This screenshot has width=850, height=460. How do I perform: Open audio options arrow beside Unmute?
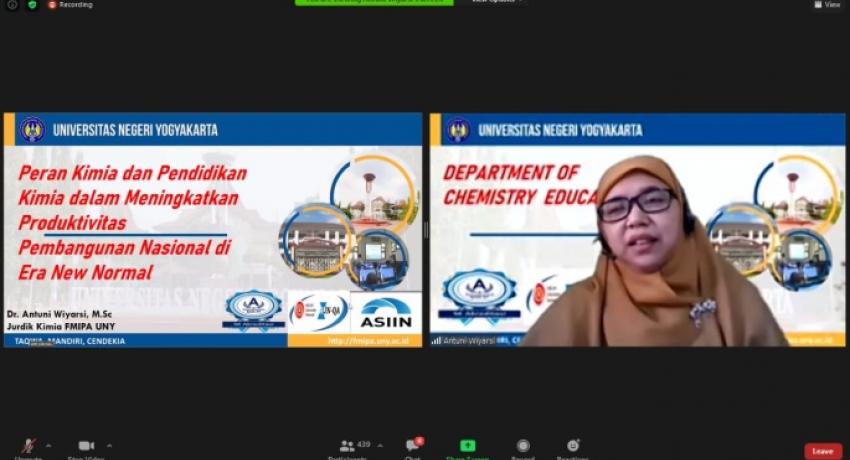click(49, 446)
